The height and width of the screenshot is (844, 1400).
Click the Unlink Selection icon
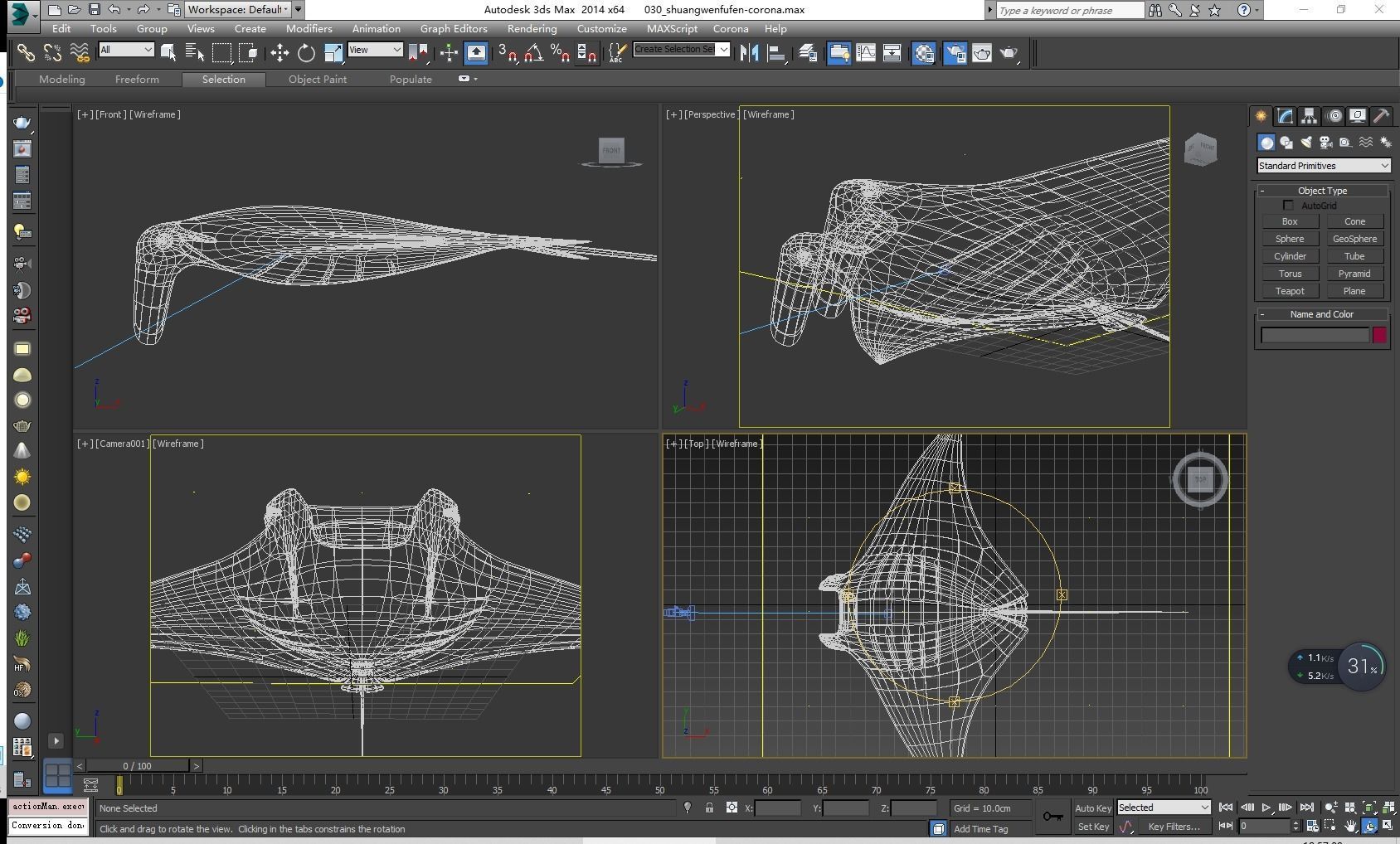[52, 53]
